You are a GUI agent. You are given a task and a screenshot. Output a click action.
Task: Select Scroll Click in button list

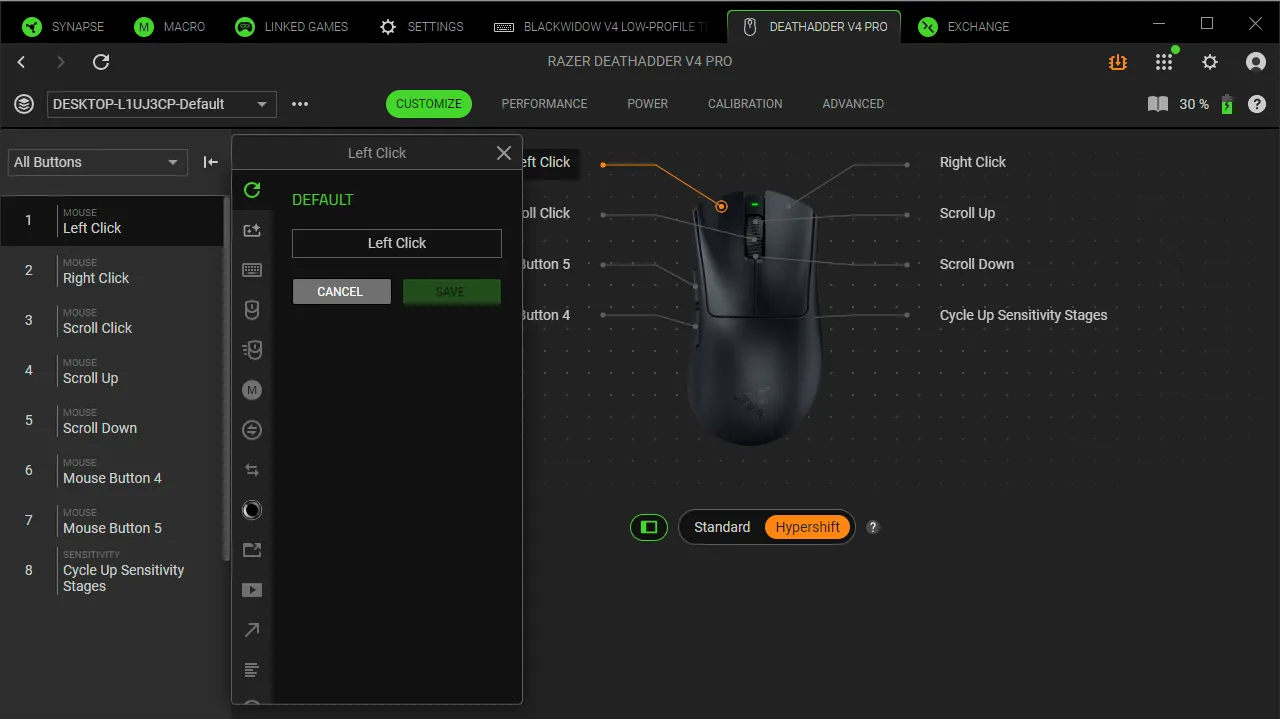point(111,320)
